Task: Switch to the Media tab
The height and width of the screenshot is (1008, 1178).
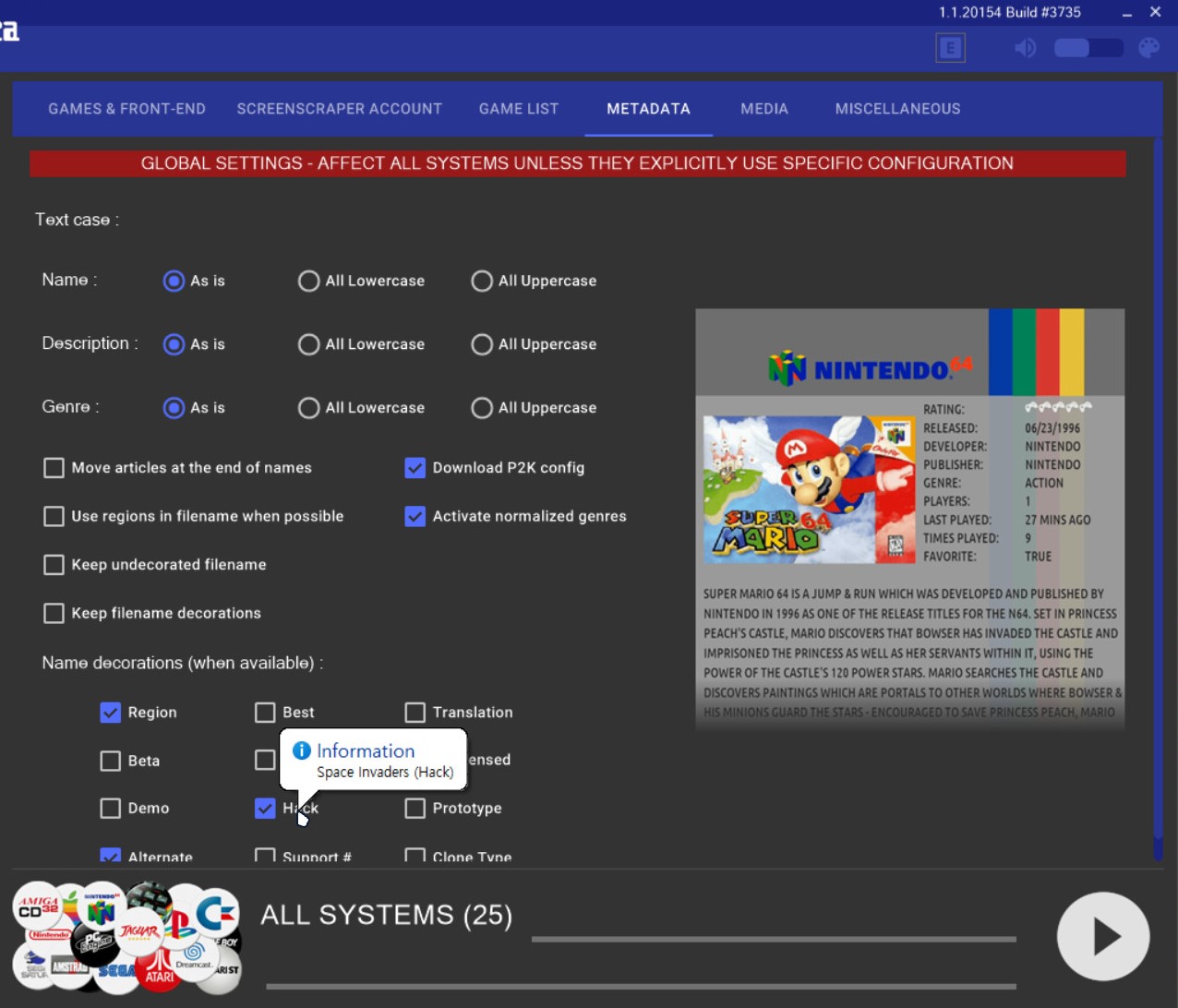Action: pos(764,109)
